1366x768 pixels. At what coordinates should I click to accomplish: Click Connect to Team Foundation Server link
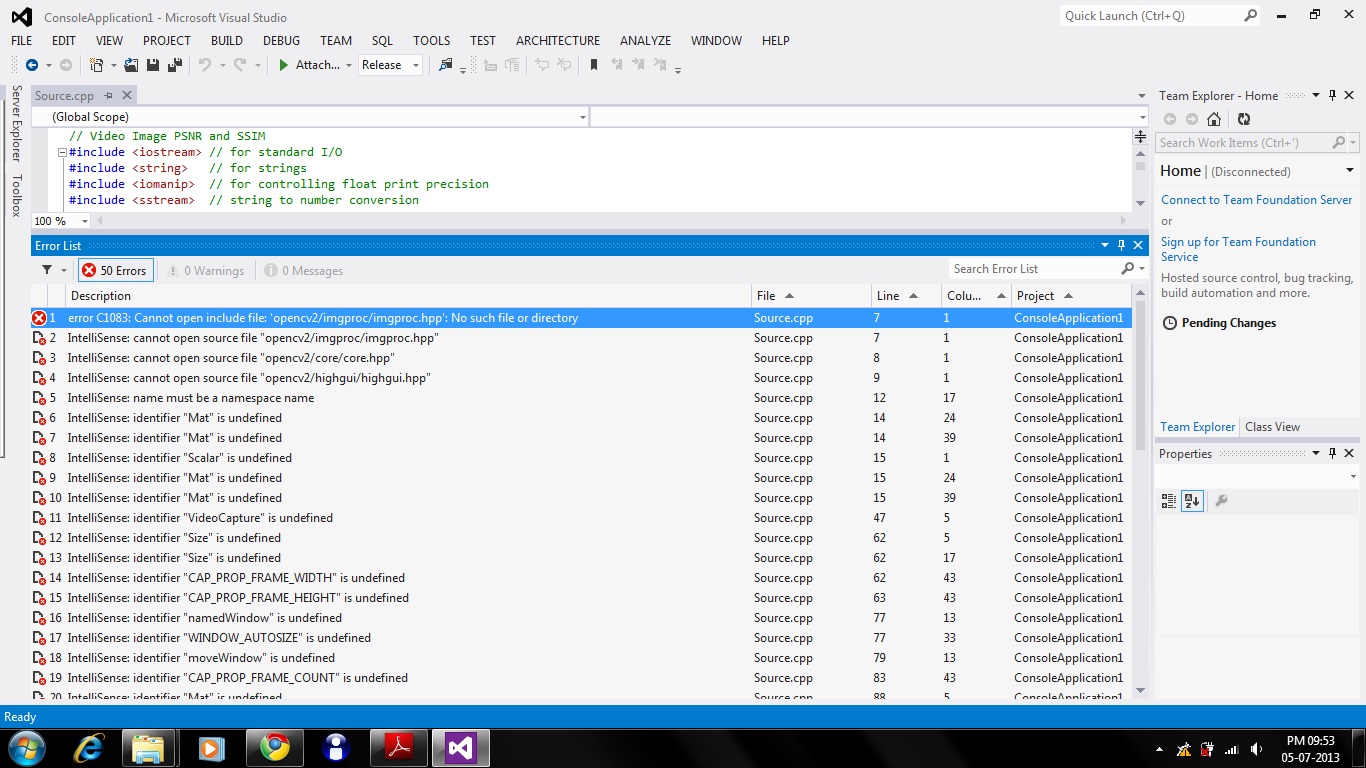point(1256,200)
